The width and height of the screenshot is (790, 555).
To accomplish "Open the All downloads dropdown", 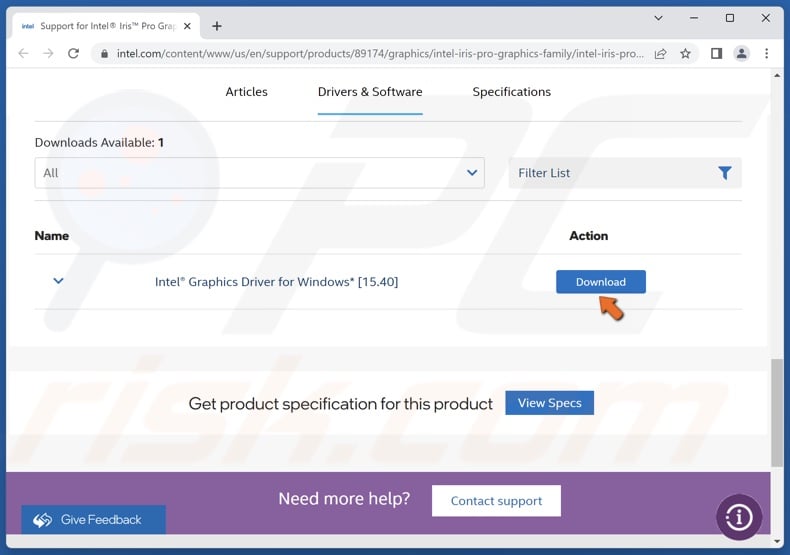I will pos(259,173).
